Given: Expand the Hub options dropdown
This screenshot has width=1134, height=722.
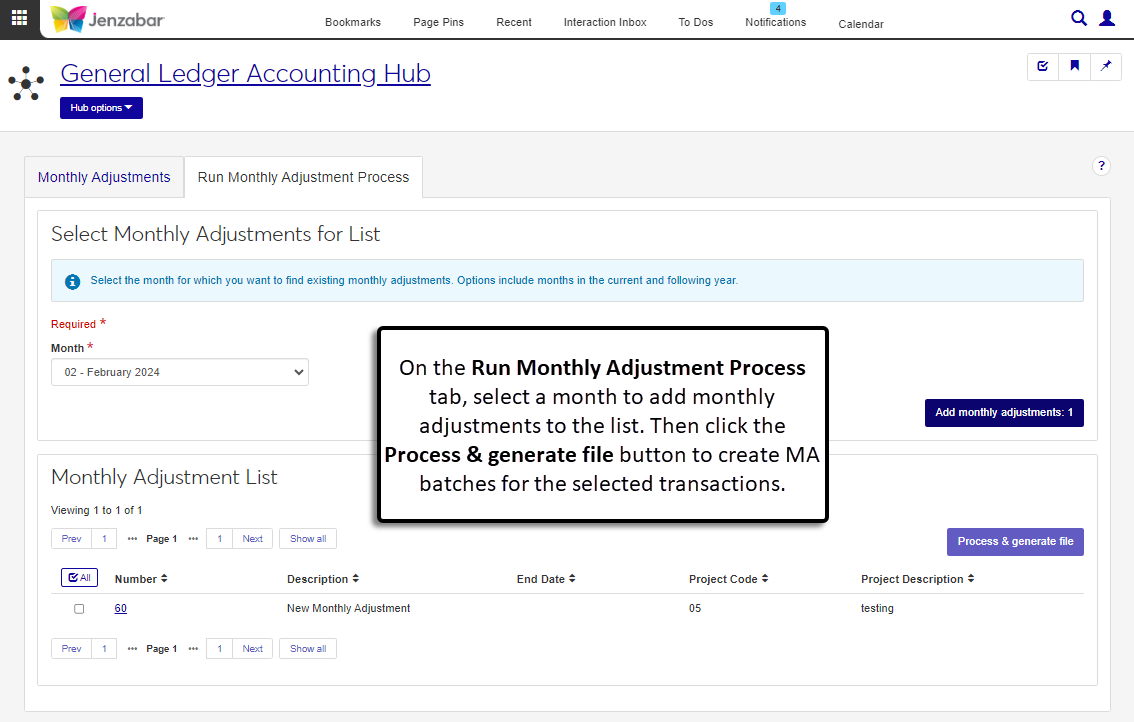Looking at the screenshot, I should pos(101,108).
